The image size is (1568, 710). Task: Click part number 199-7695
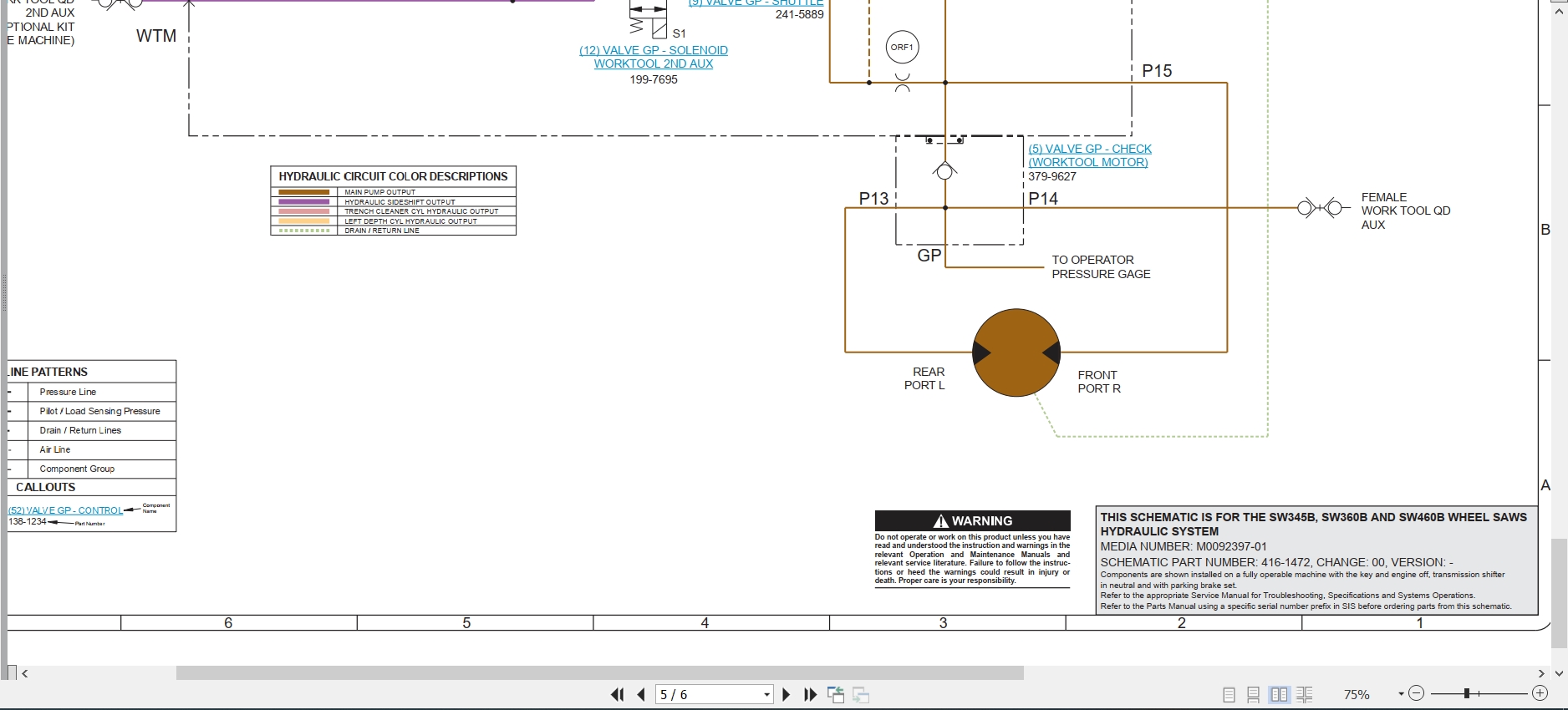click(x=654, y=79)
